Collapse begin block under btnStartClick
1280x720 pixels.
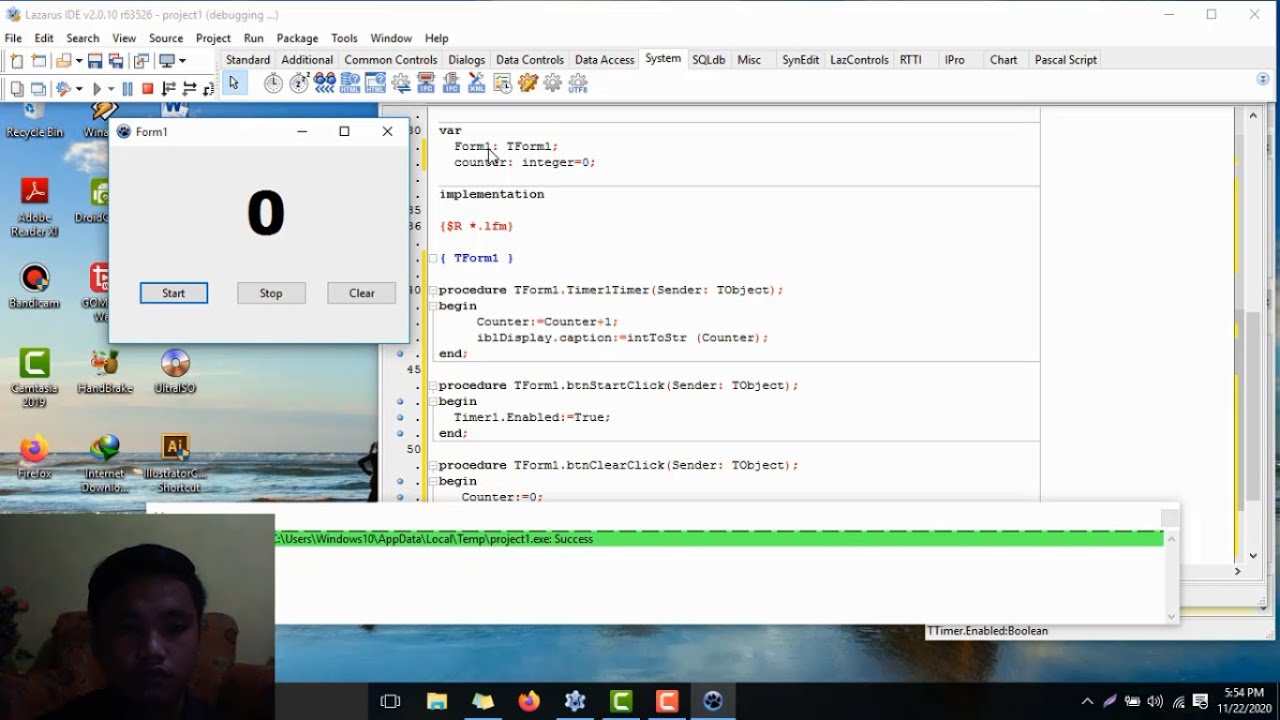click(432, 401)
